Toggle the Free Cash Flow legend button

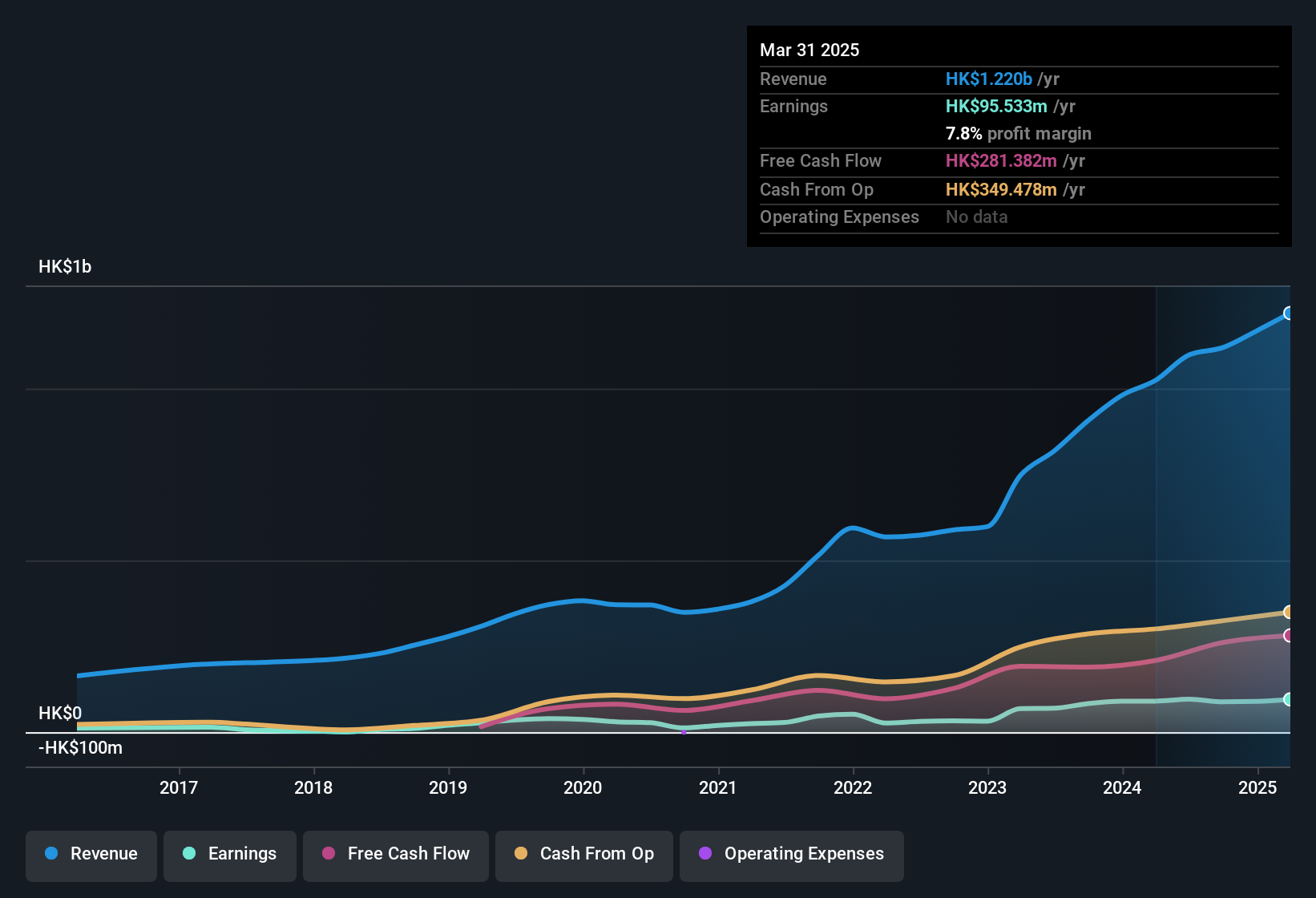coord(396,855)
